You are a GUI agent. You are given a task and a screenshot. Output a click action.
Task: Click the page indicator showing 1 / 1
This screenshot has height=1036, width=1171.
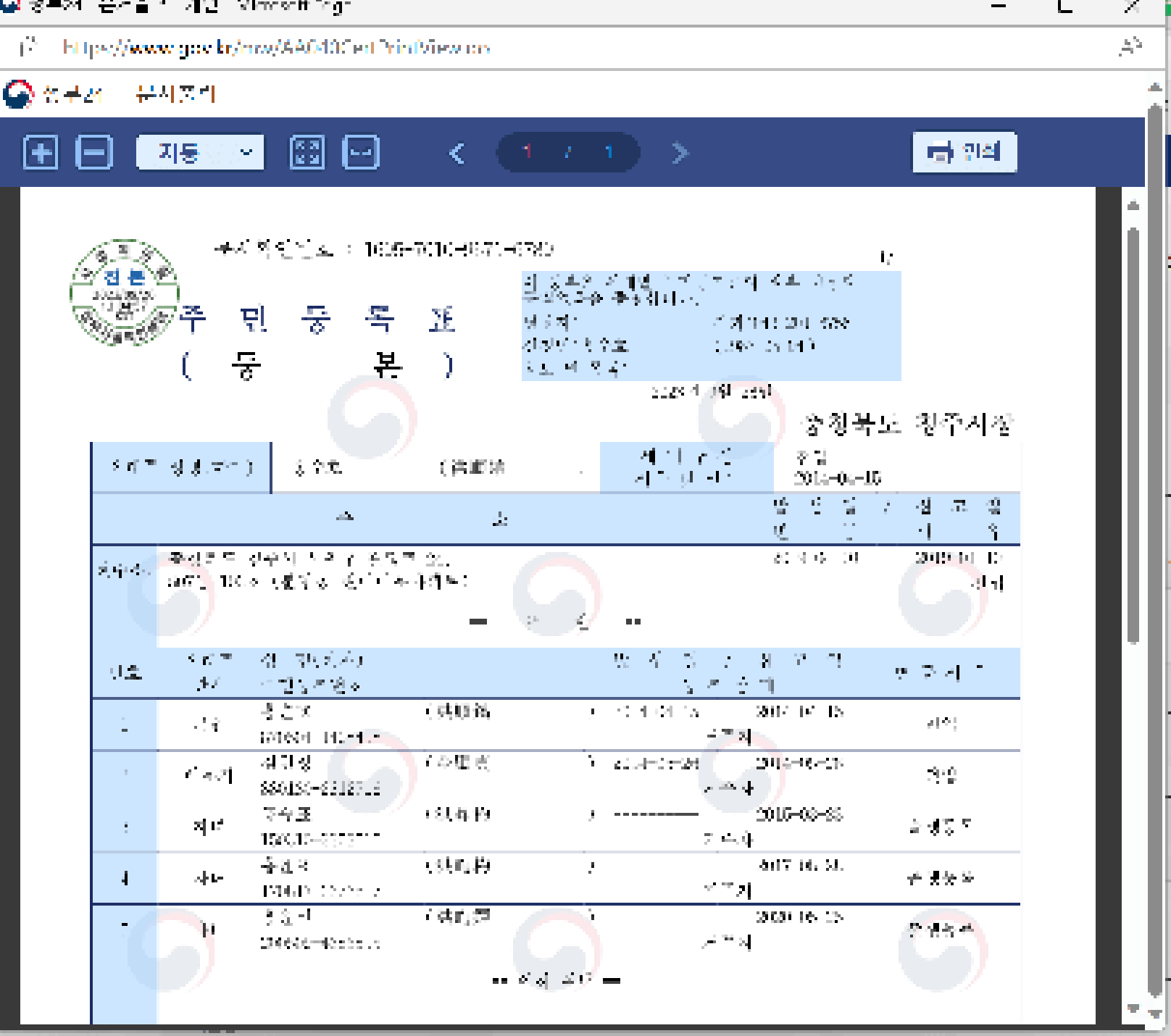tap(567, 152)
